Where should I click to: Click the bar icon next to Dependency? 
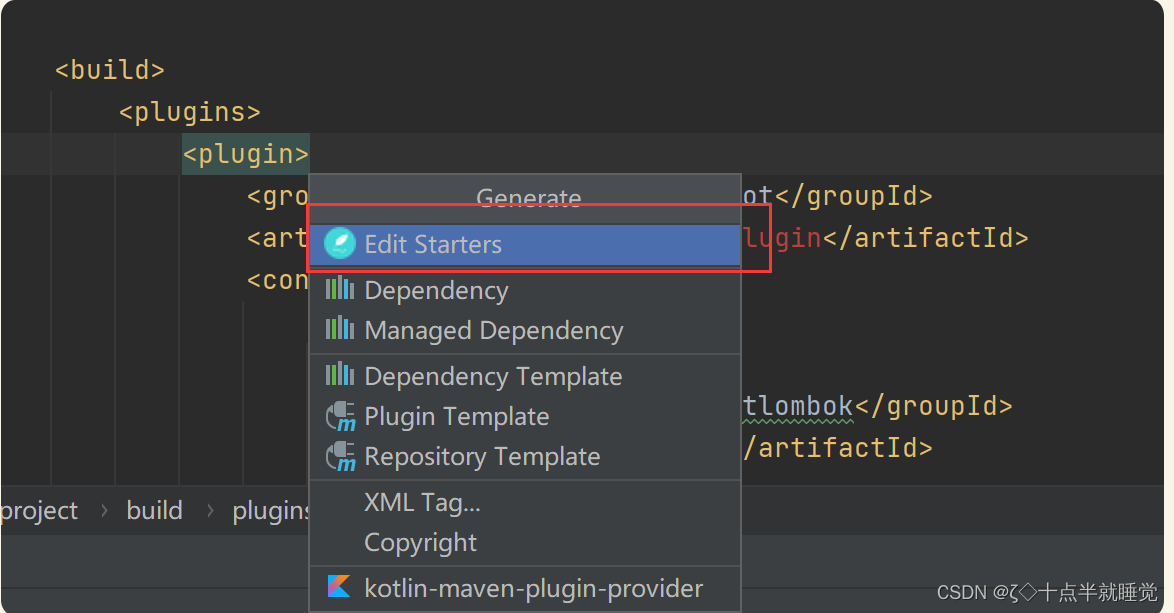(x=340, y=287)
